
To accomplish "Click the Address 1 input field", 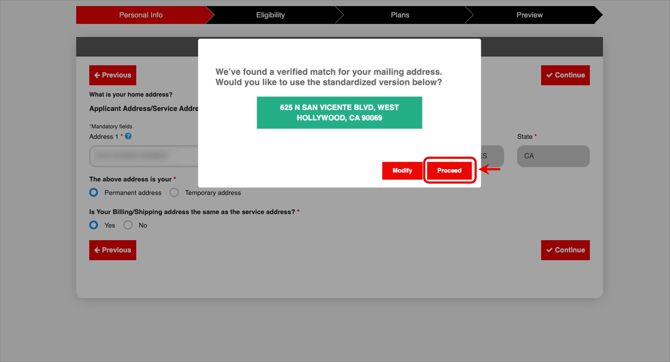I will point(144,156).
